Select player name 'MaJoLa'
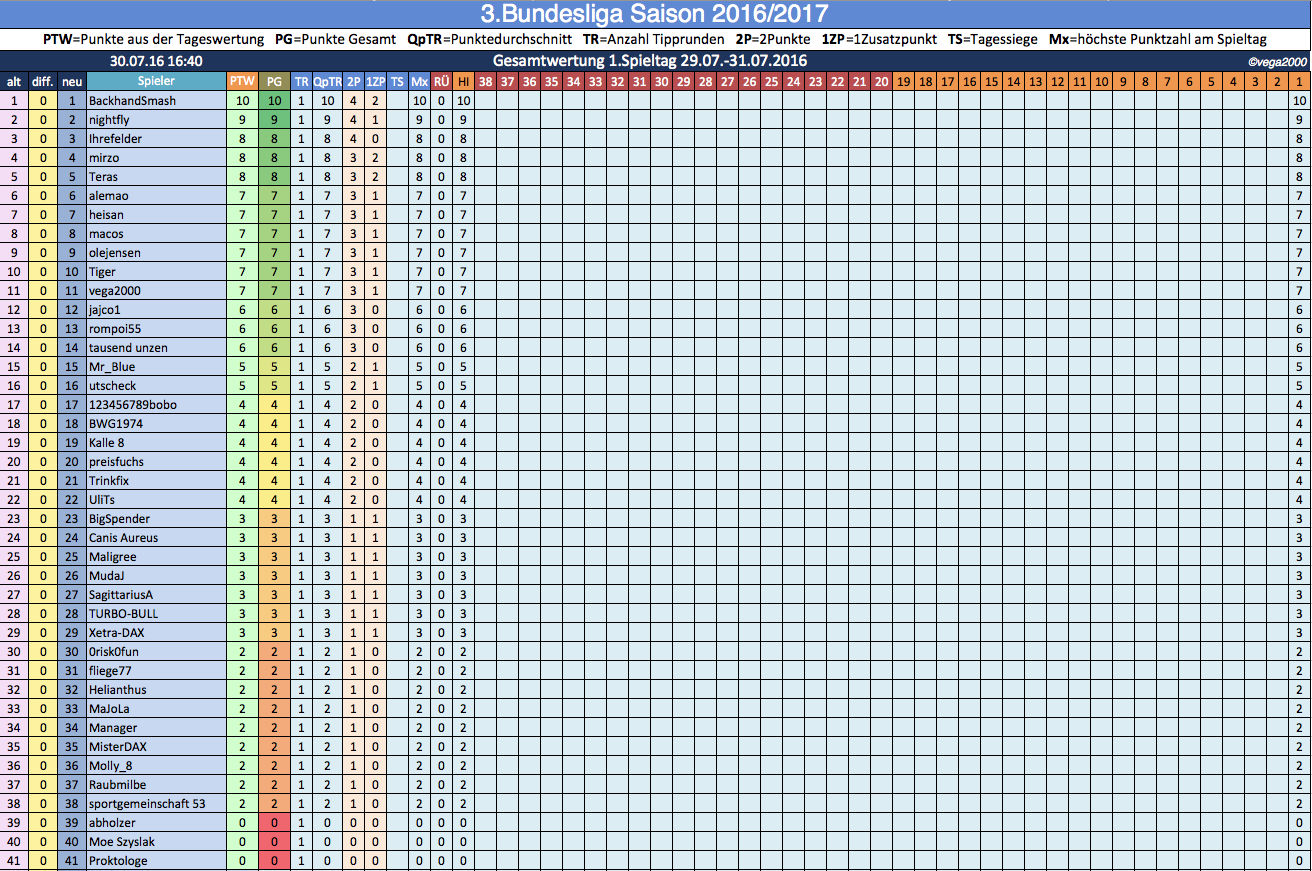 pyautogui.click(x=109, y=709)
